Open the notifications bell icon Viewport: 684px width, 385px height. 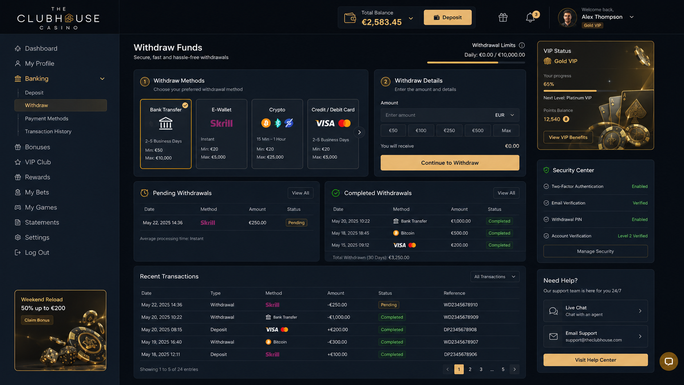(530, 18)
